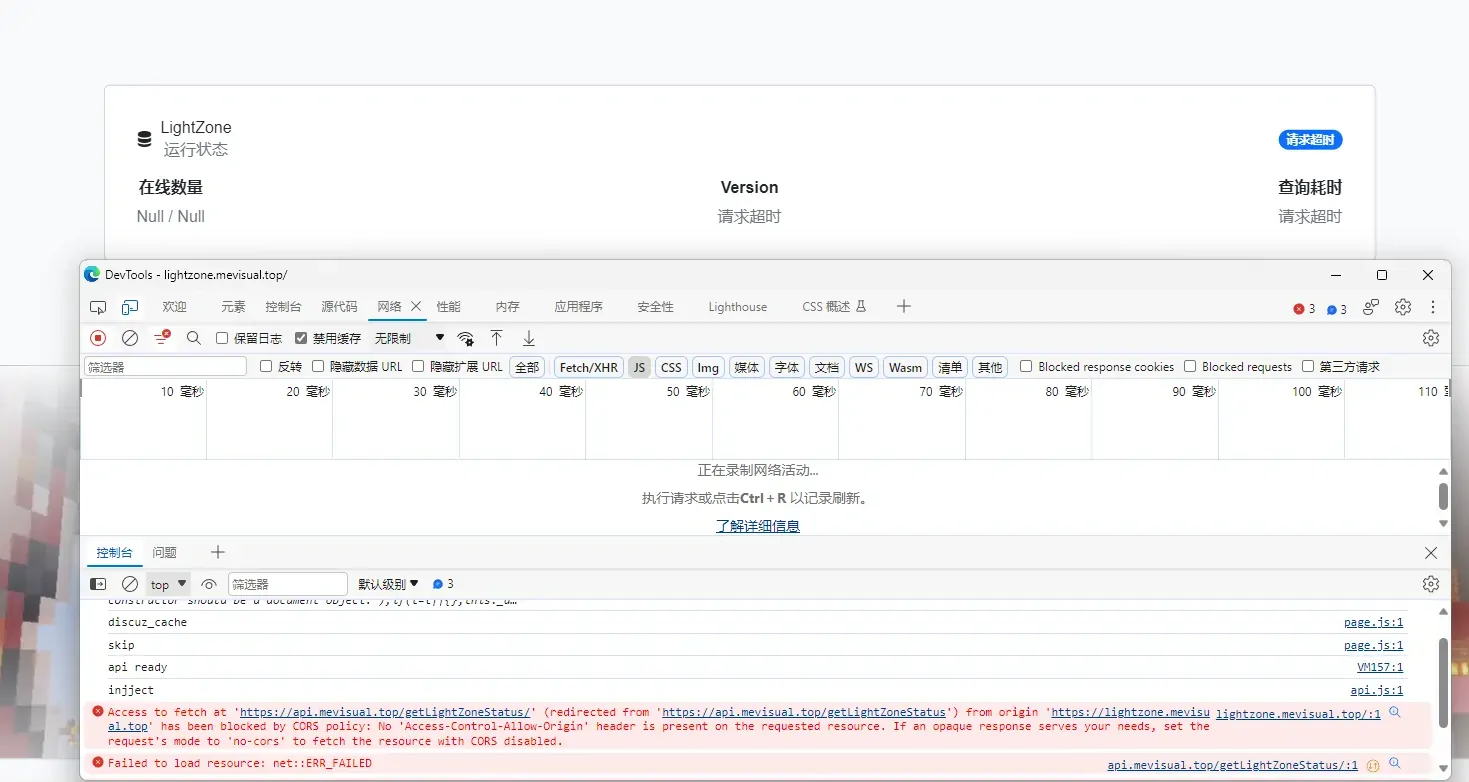This screenshot has width=1469, height=782.
Task: Click the network filter funnel icon
Action: (162, 338)
